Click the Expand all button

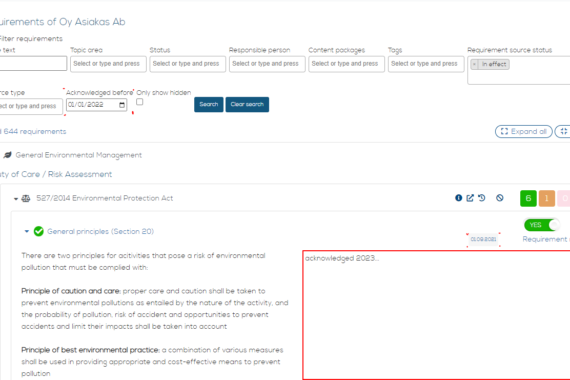524,132
